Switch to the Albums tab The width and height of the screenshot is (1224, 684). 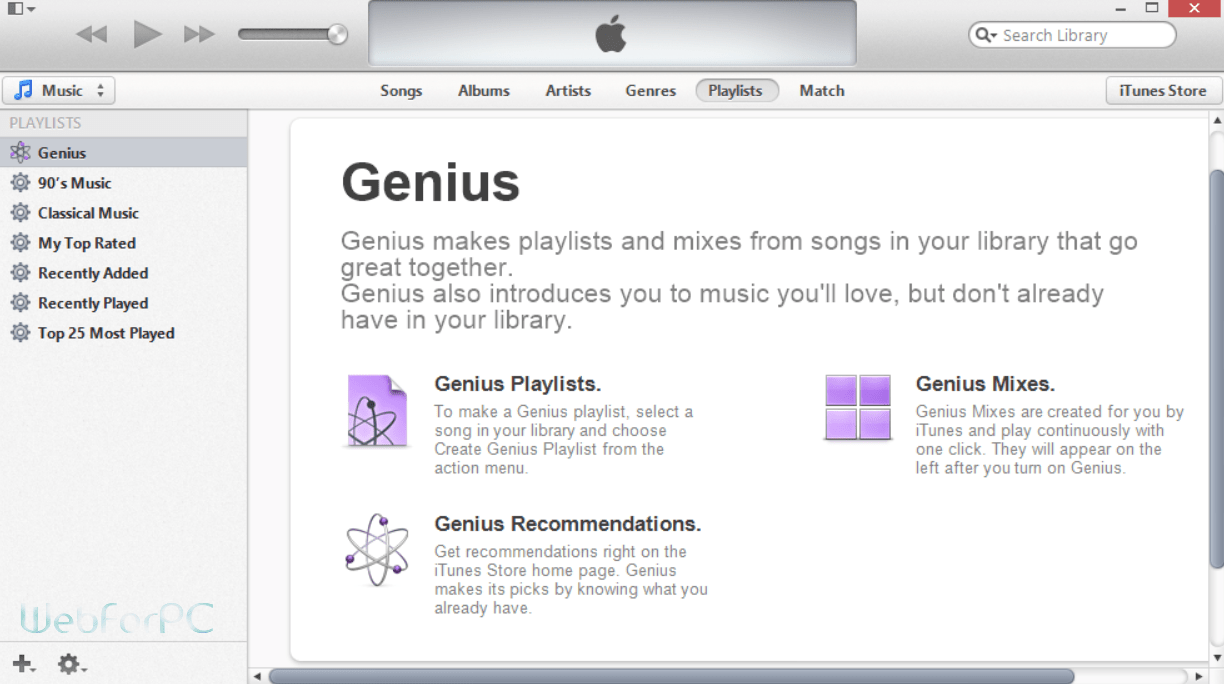coord(483,90)
